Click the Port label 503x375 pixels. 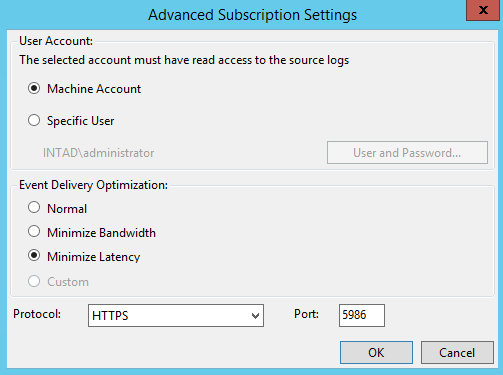click(x=306, y=314)
